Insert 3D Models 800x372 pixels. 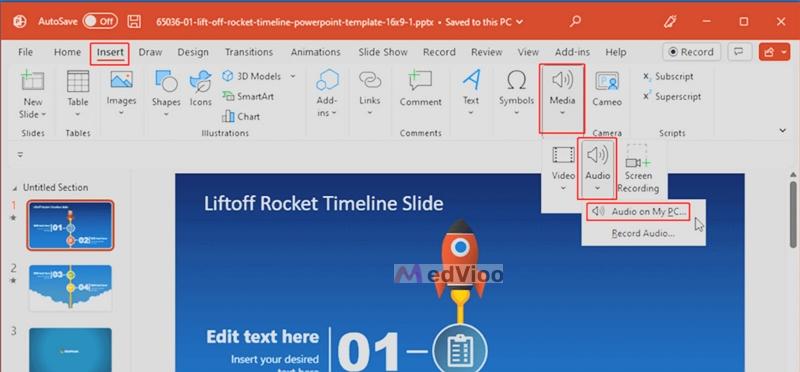coord(253,77)
